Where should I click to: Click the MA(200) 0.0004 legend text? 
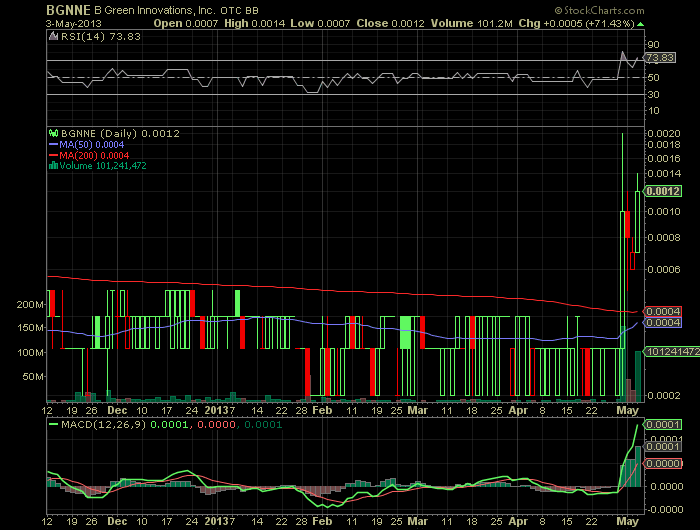tap(94, 155)
